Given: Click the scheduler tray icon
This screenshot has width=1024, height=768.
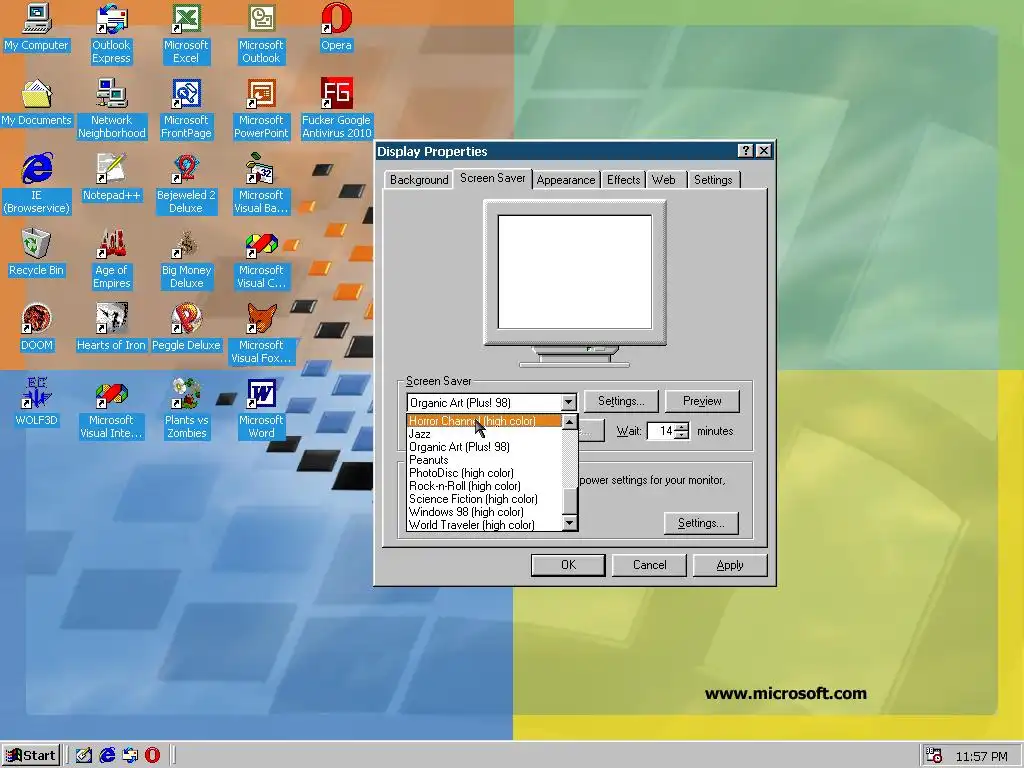Looking at the screenshot, I should point(934,756).
